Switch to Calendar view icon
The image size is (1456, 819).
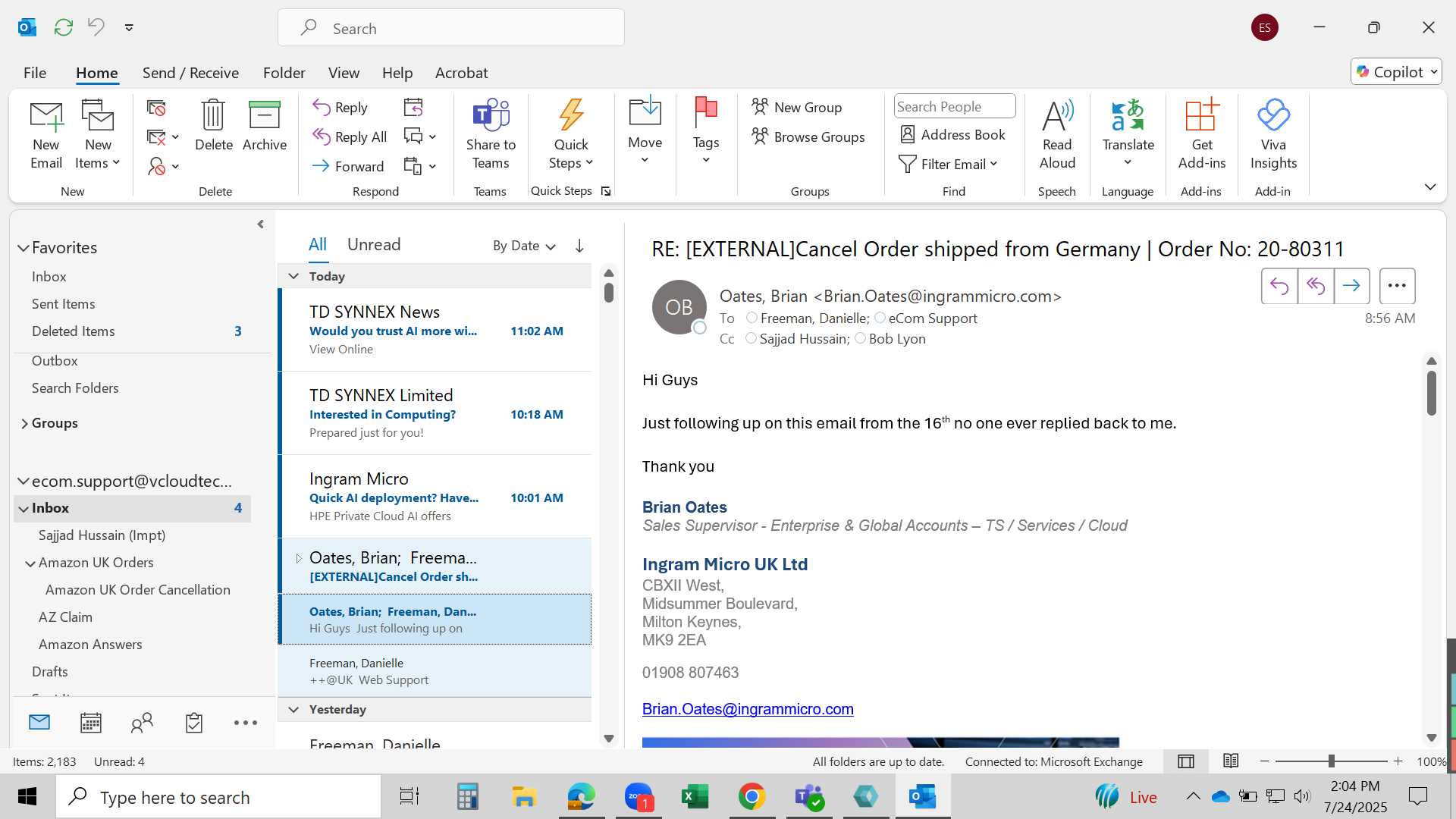91,723
